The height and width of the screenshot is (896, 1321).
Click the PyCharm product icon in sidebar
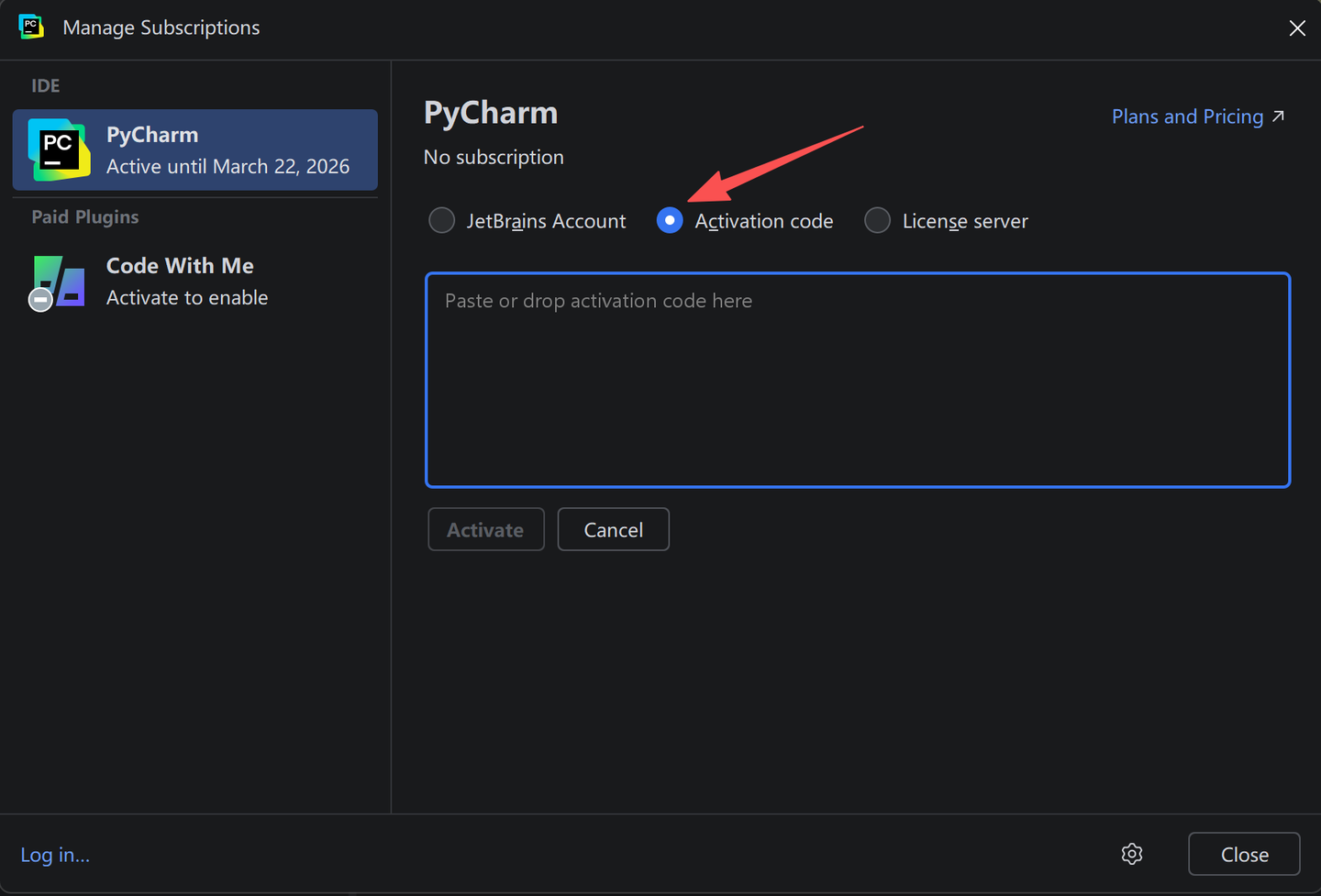59,149
